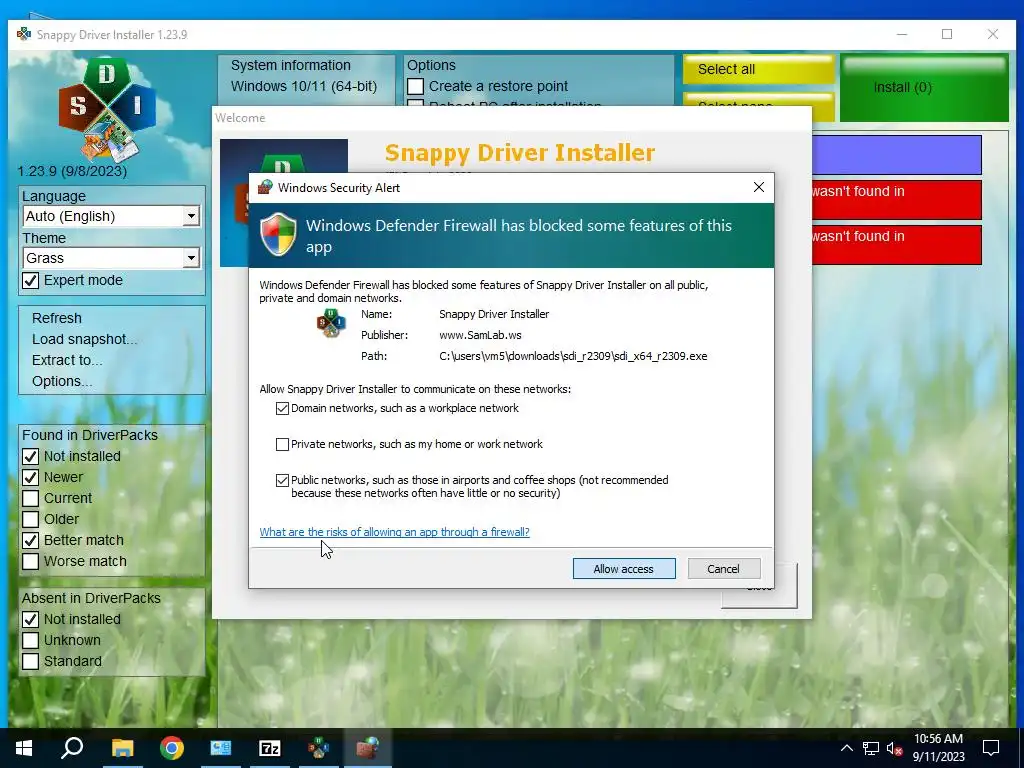Click the version text 1.23.9 (9/8/2023)

(72, 171)
